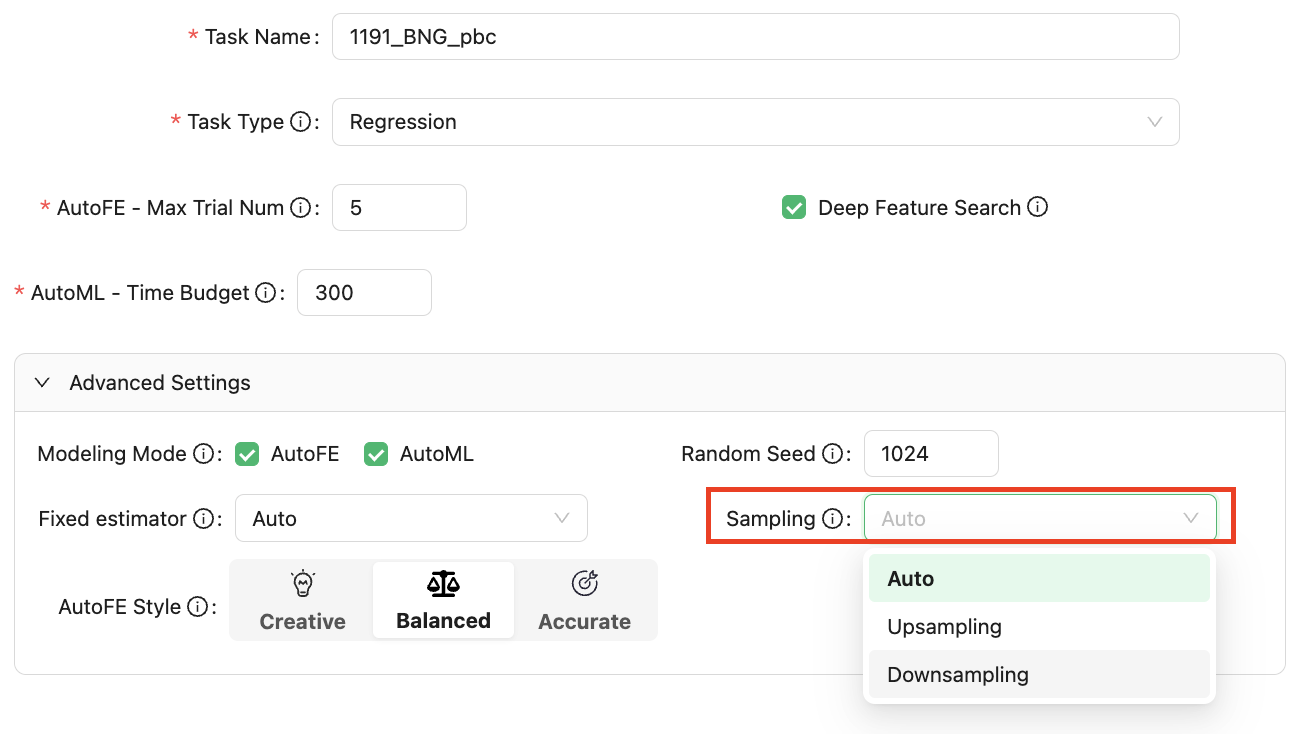Screen dimensions: 1302x734
Task: Click info icon next to Modeling Mode
Action: tap(203, 454)
